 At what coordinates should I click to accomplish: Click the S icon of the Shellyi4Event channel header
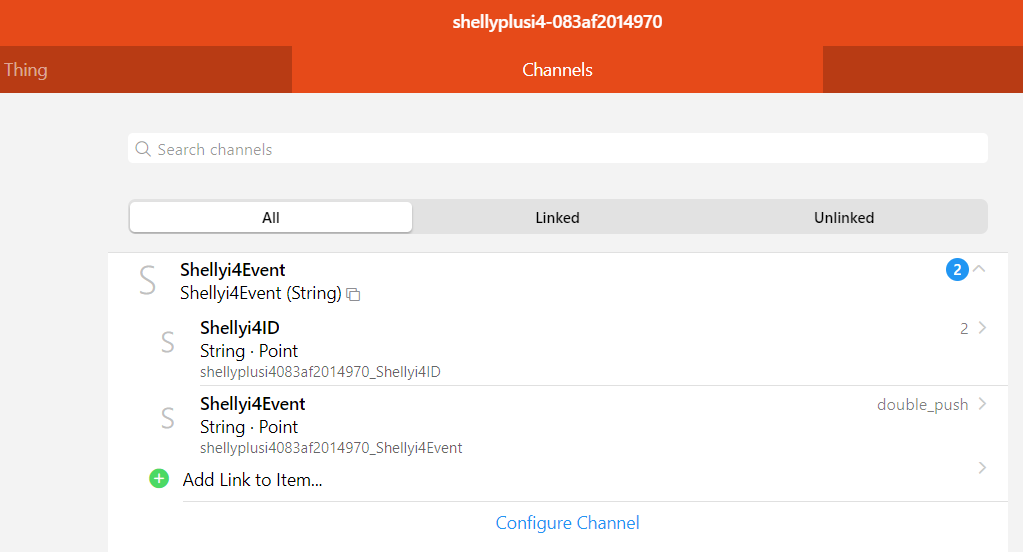pyautogui.click(x=147, y=281)
